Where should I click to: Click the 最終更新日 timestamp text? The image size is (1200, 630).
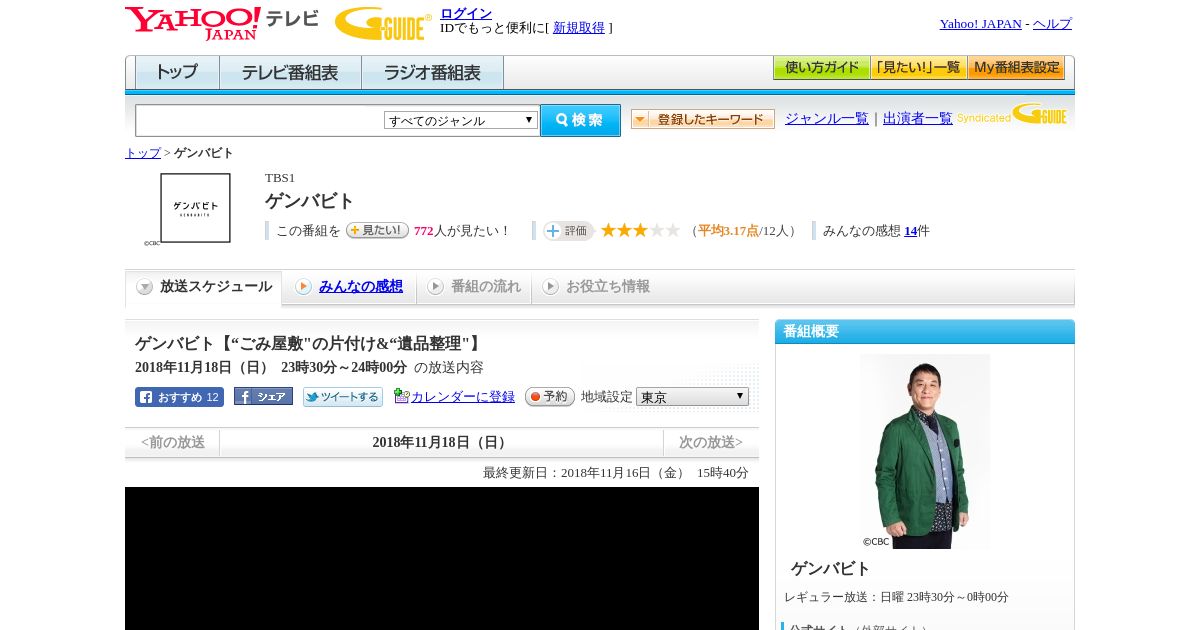[x=616, y=472]
